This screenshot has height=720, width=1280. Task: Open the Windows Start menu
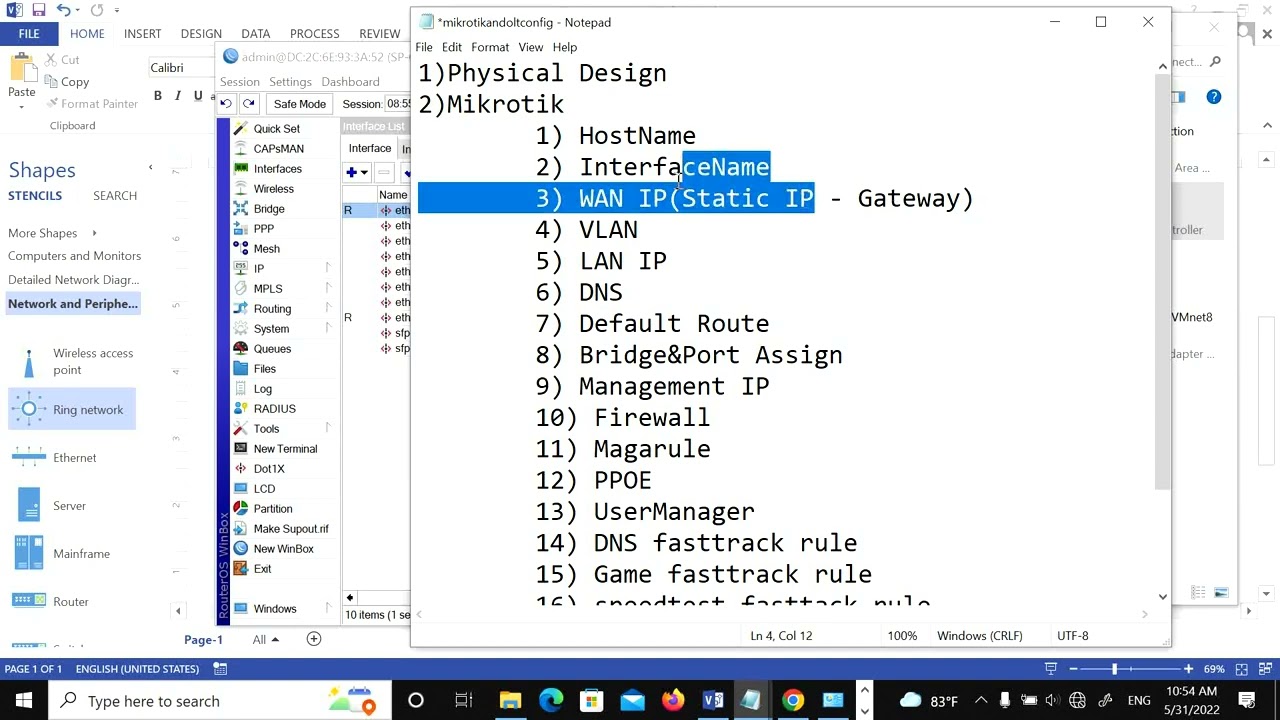[24, 701]
